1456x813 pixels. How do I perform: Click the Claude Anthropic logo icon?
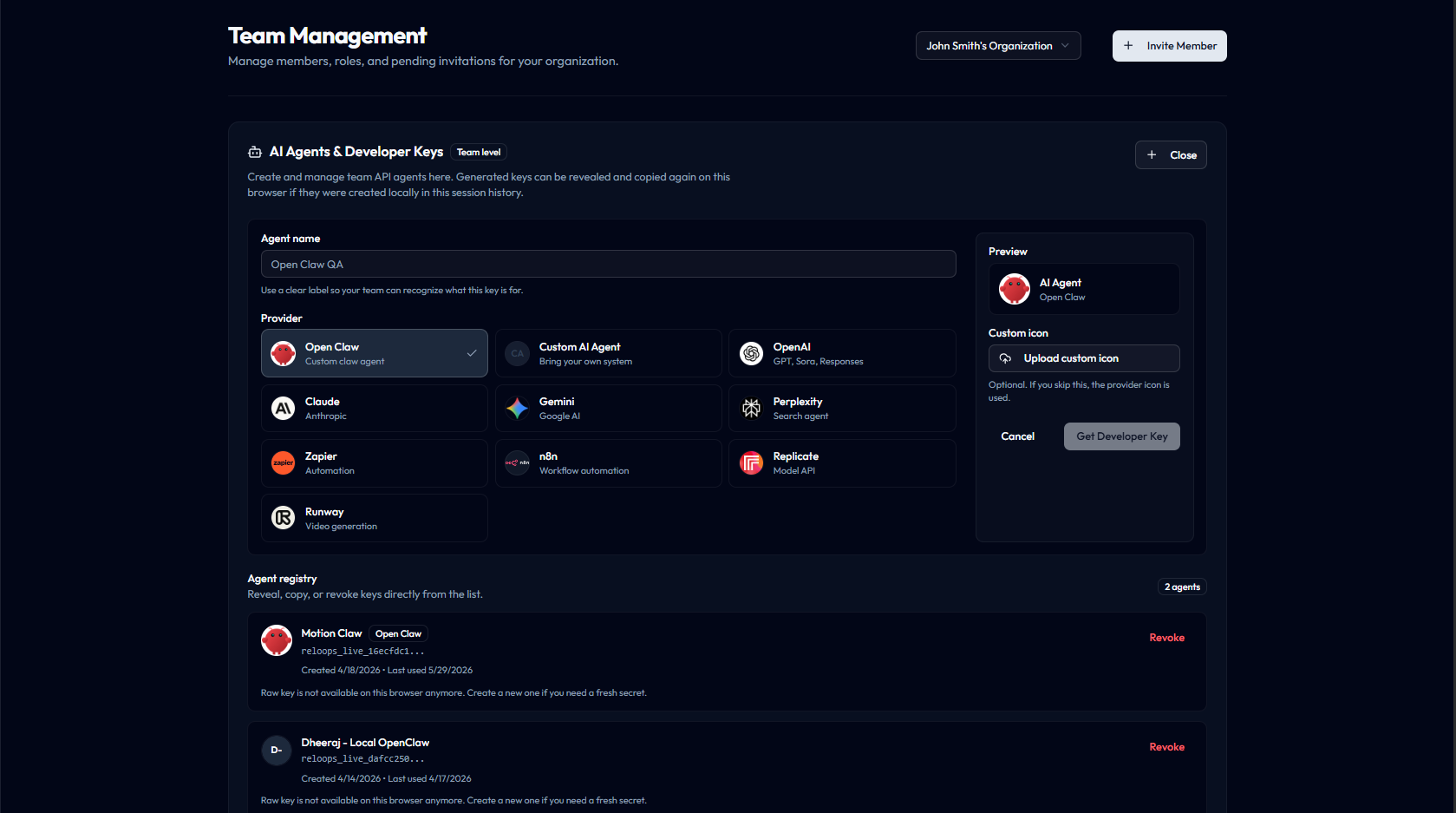(284, 408)
